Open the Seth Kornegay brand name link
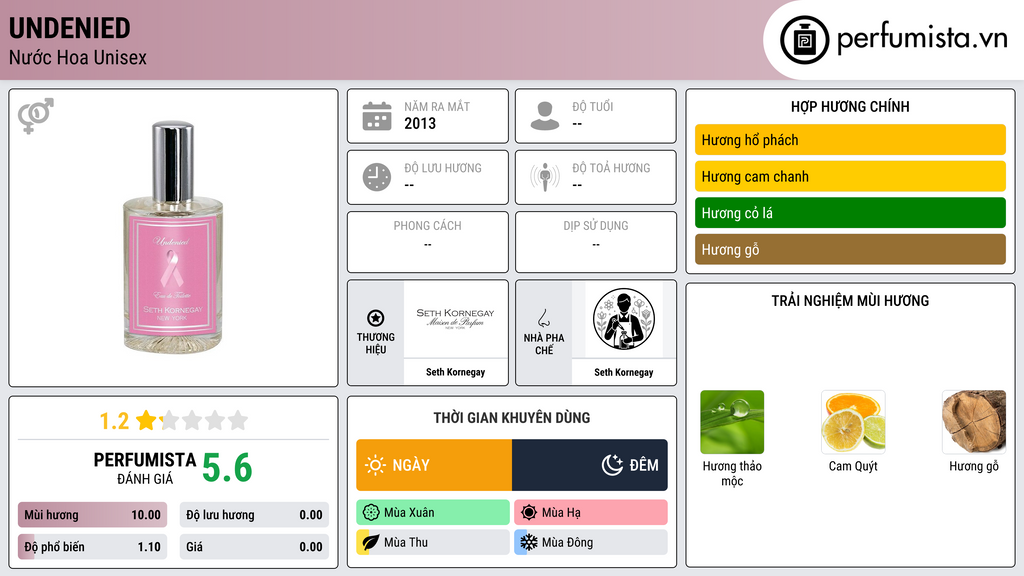This screenshot has height=576, width=1024. (x=455, y=372)
